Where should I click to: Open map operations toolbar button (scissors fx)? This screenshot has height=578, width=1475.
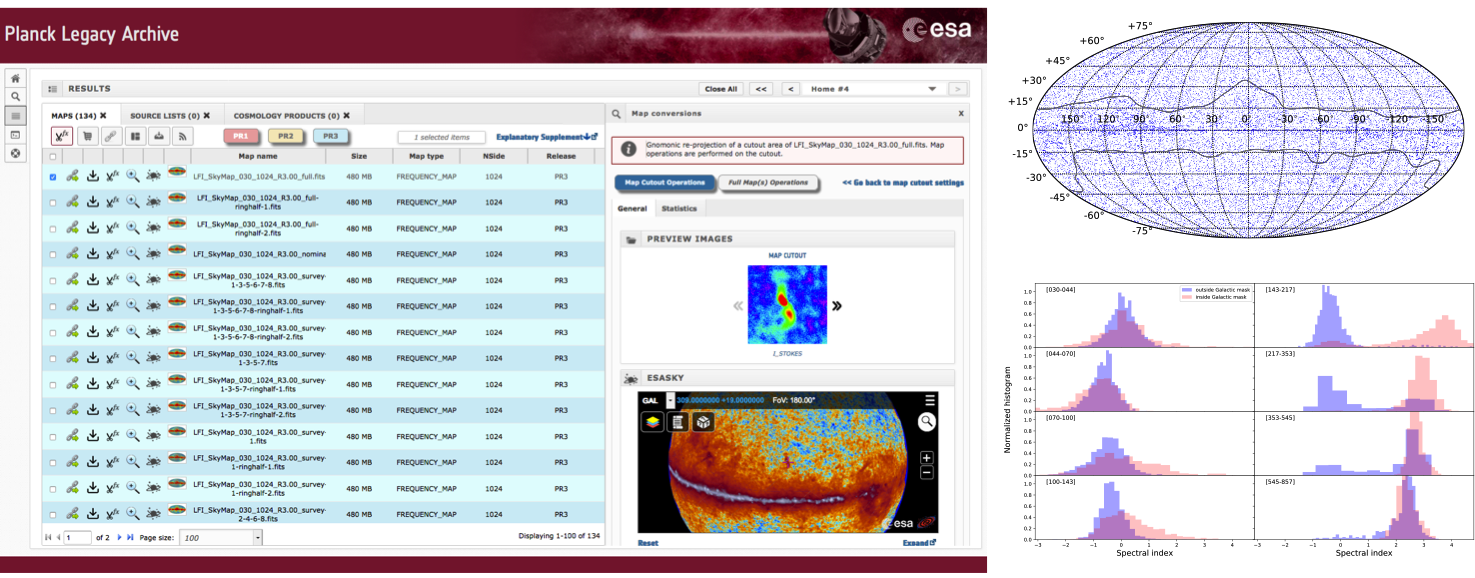pos(61,136)
